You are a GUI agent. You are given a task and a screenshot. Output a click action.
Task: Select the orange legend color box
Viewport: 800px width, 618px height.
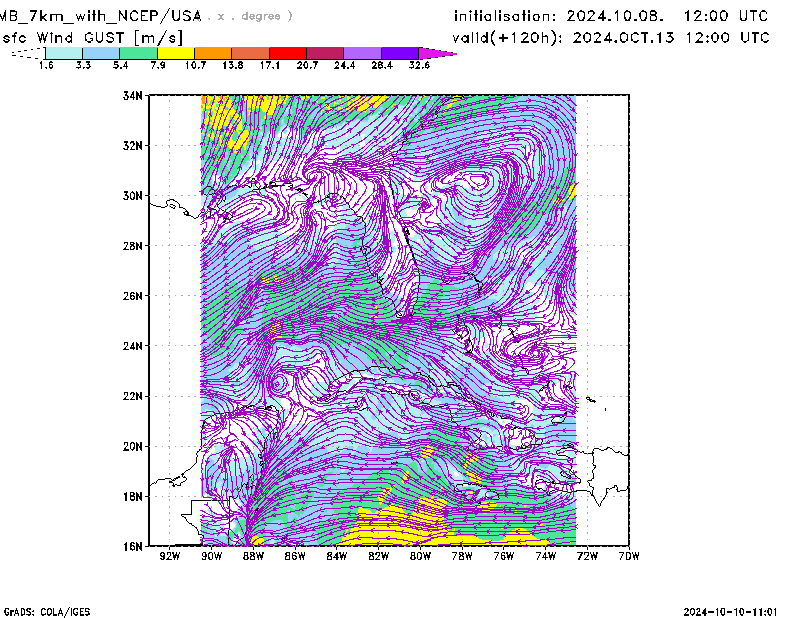click(x=213, y=53)
